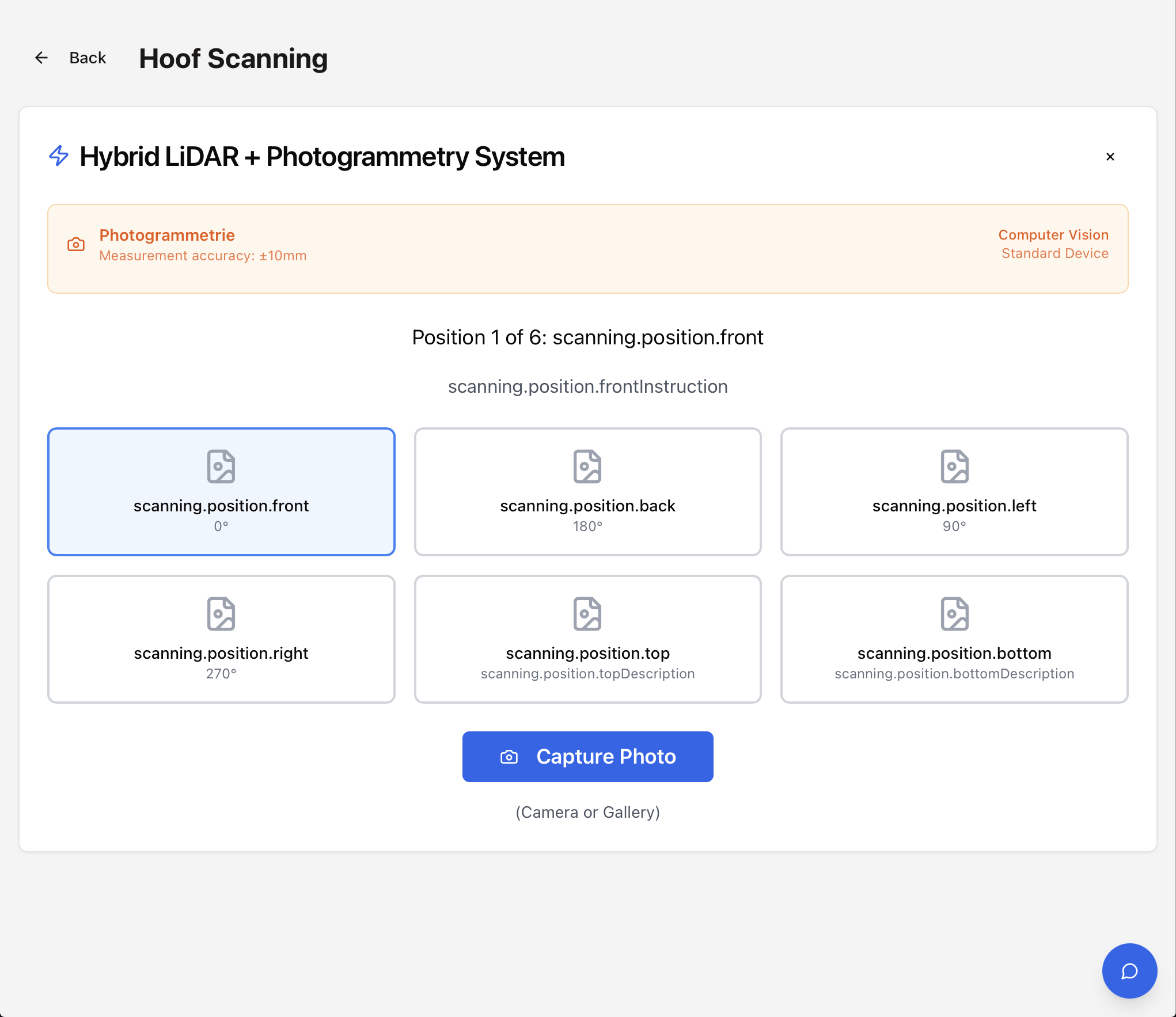The image size is (1176, 1017).
Task: Click image icon in bottom position card
Action: point(954,614)
